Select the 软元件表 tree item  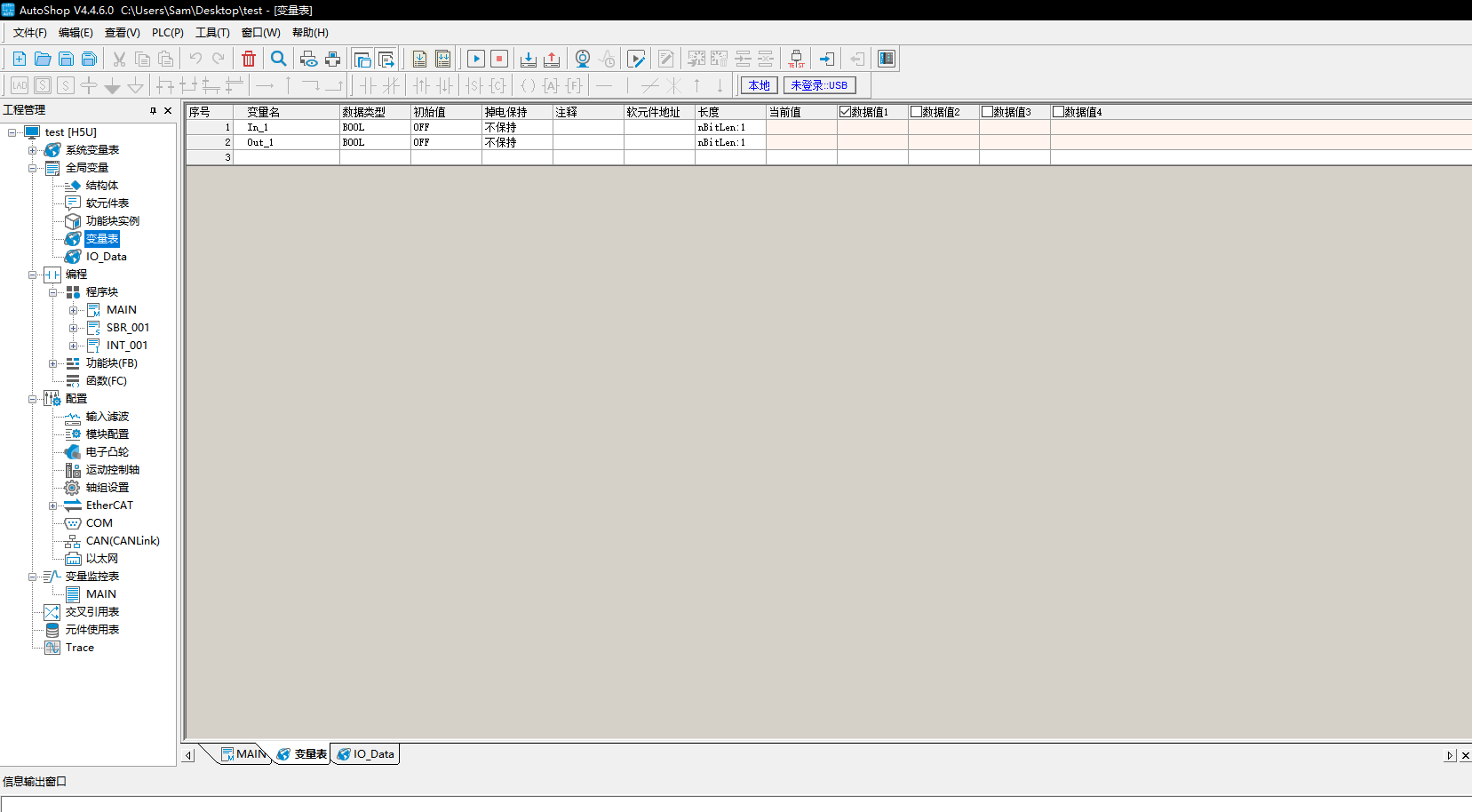tap(107, 203)
